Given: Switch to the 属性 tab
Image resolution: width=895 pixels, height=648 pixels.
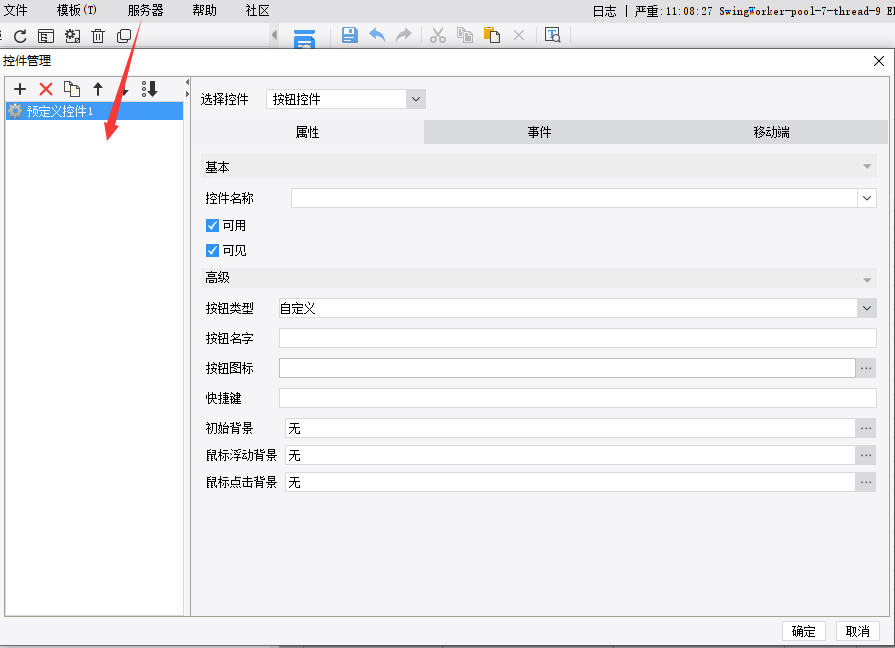Looking at the screenshot, I should pyautogui.click(x=307, y=132).
